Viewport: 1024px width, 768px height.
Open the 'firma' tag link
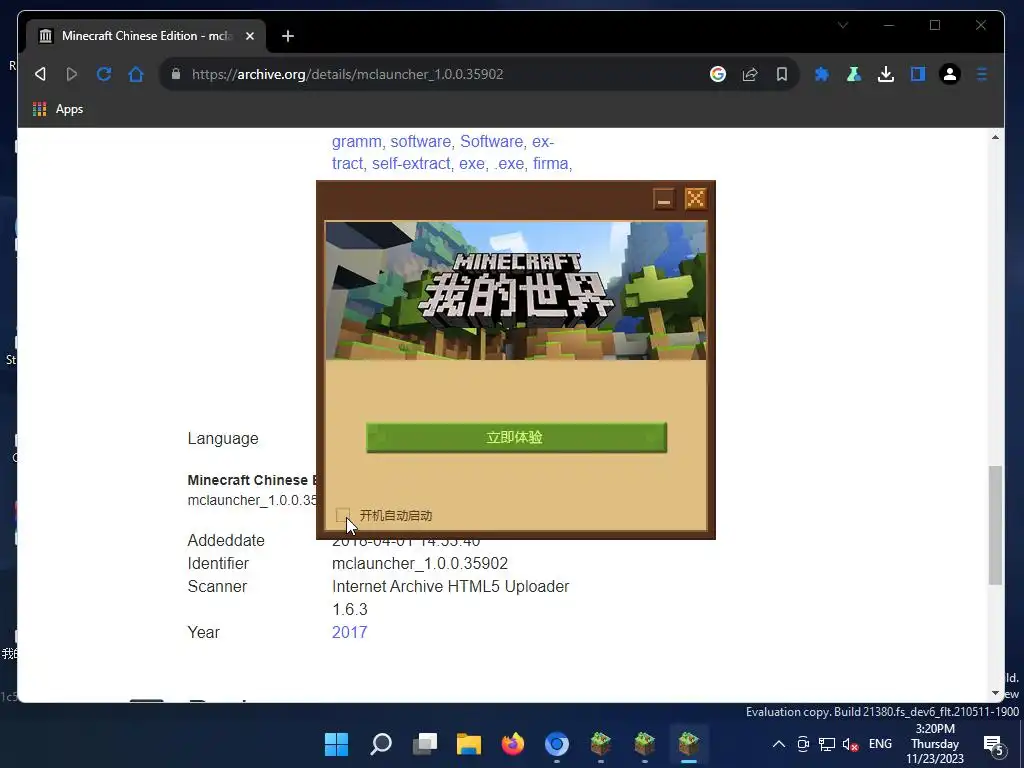[550, 163]
